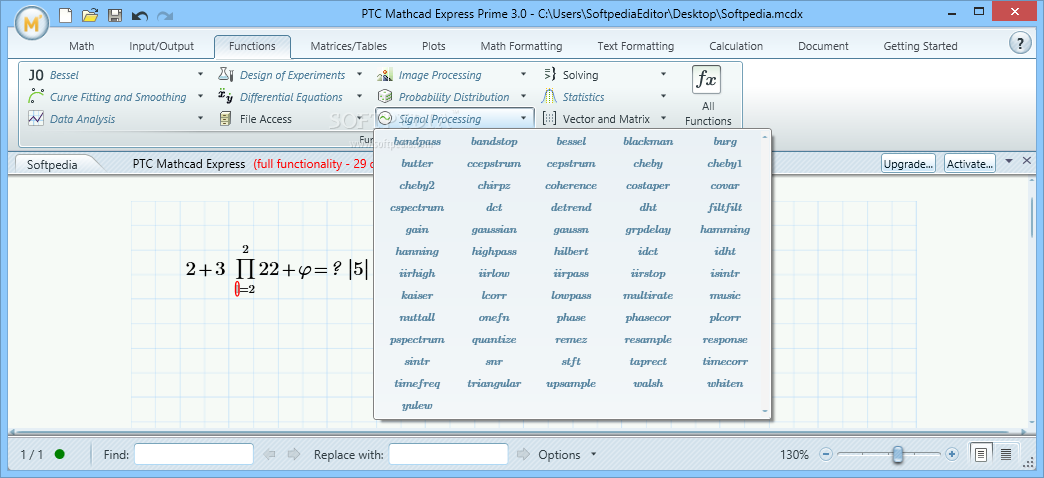Click the Activate... button
This screenshot has width=1044, height=478.
tap(970, 164)
